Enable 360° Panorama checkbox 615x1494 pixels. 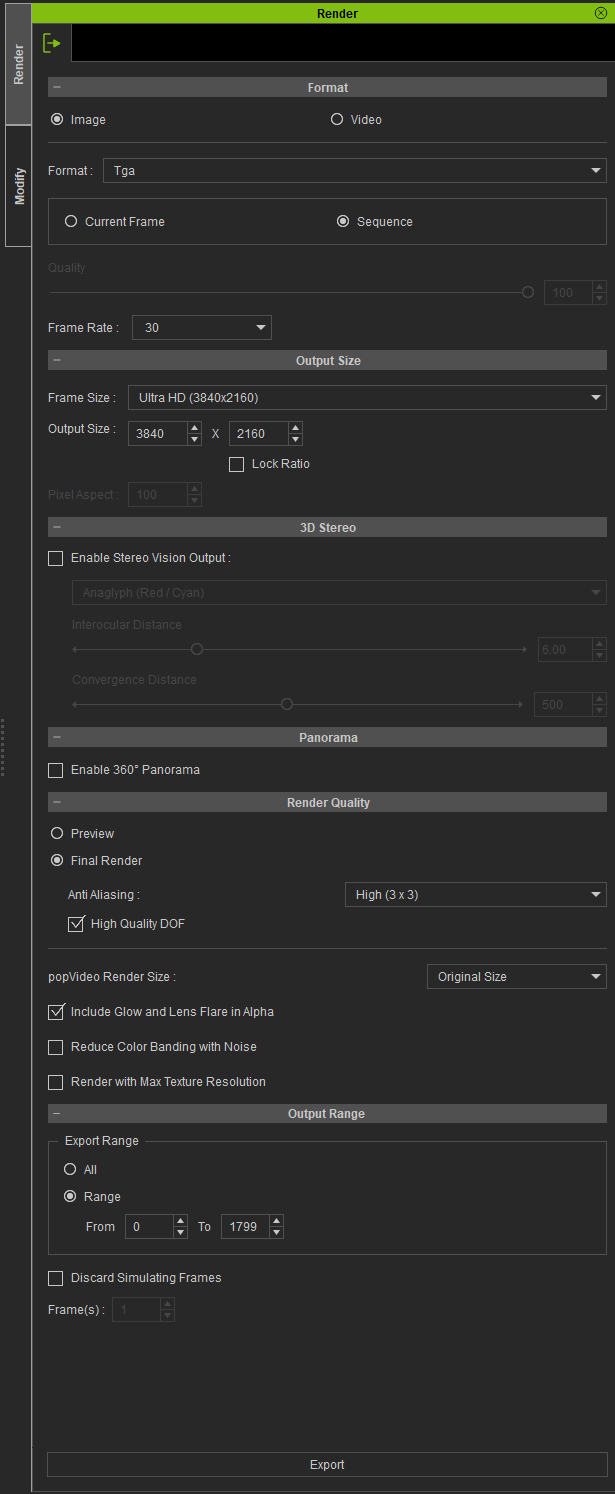[56, 770]
